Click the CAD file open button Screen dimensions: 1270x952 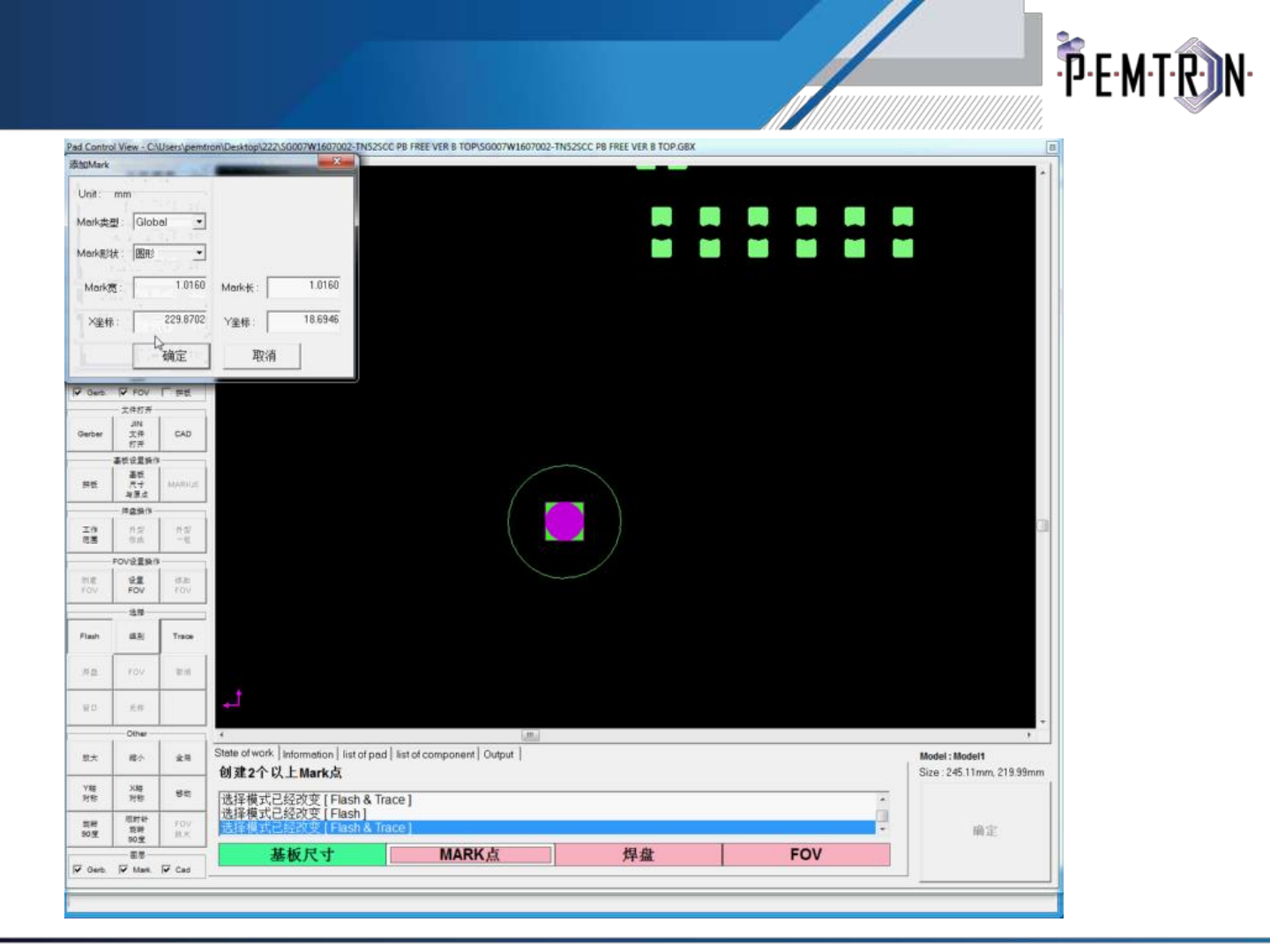pyautogui.click(x=183, y=434)
